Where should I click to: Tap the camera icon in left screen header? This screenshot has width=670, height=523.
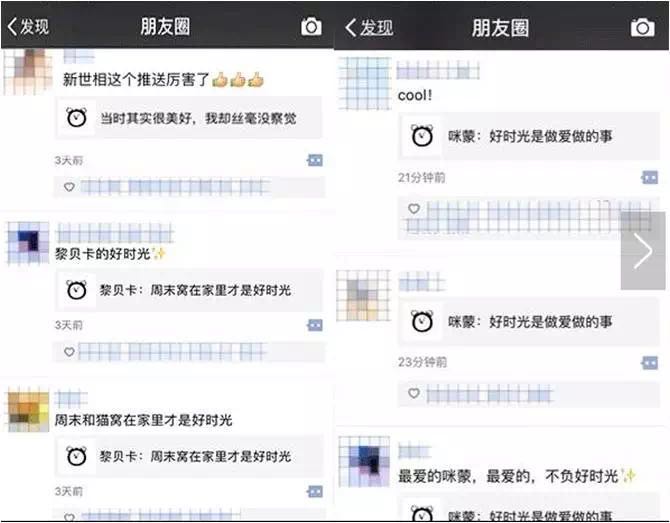click(x=311, y=26)
